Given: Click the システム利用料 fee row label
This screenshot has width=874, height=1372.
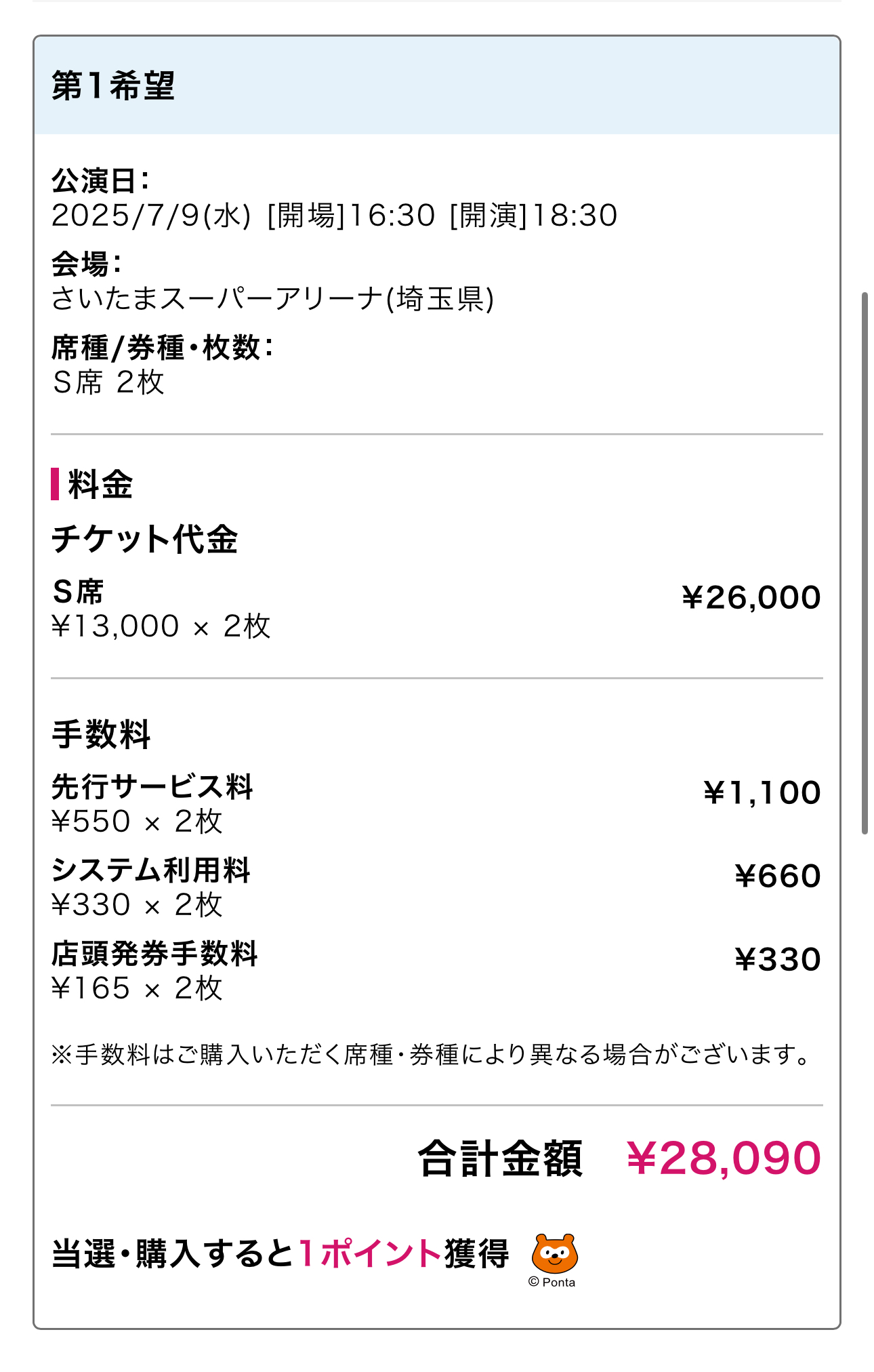Looking at the screenshot, I should tap(151, 870).
